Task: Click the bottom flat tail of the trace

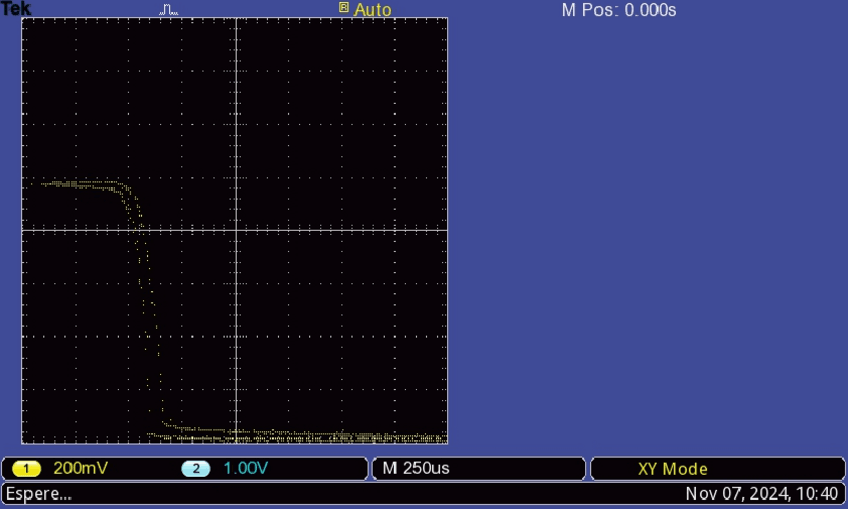Action: [300, 436]
